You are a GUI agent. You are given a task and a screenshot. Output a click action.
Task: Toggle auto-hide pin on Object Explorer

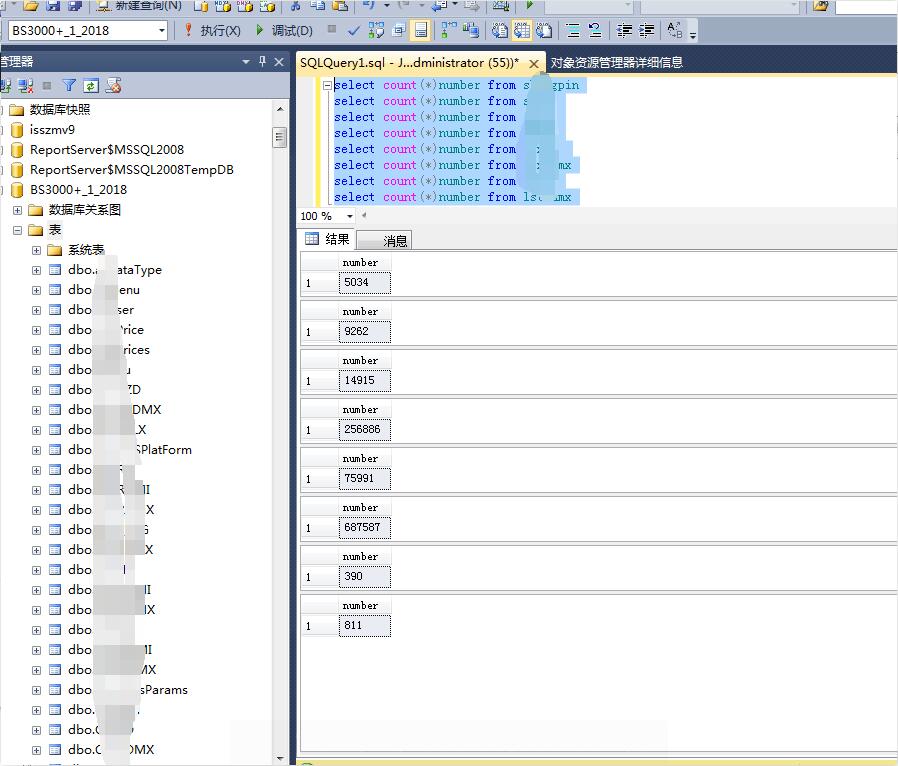(x=262, y=61)
